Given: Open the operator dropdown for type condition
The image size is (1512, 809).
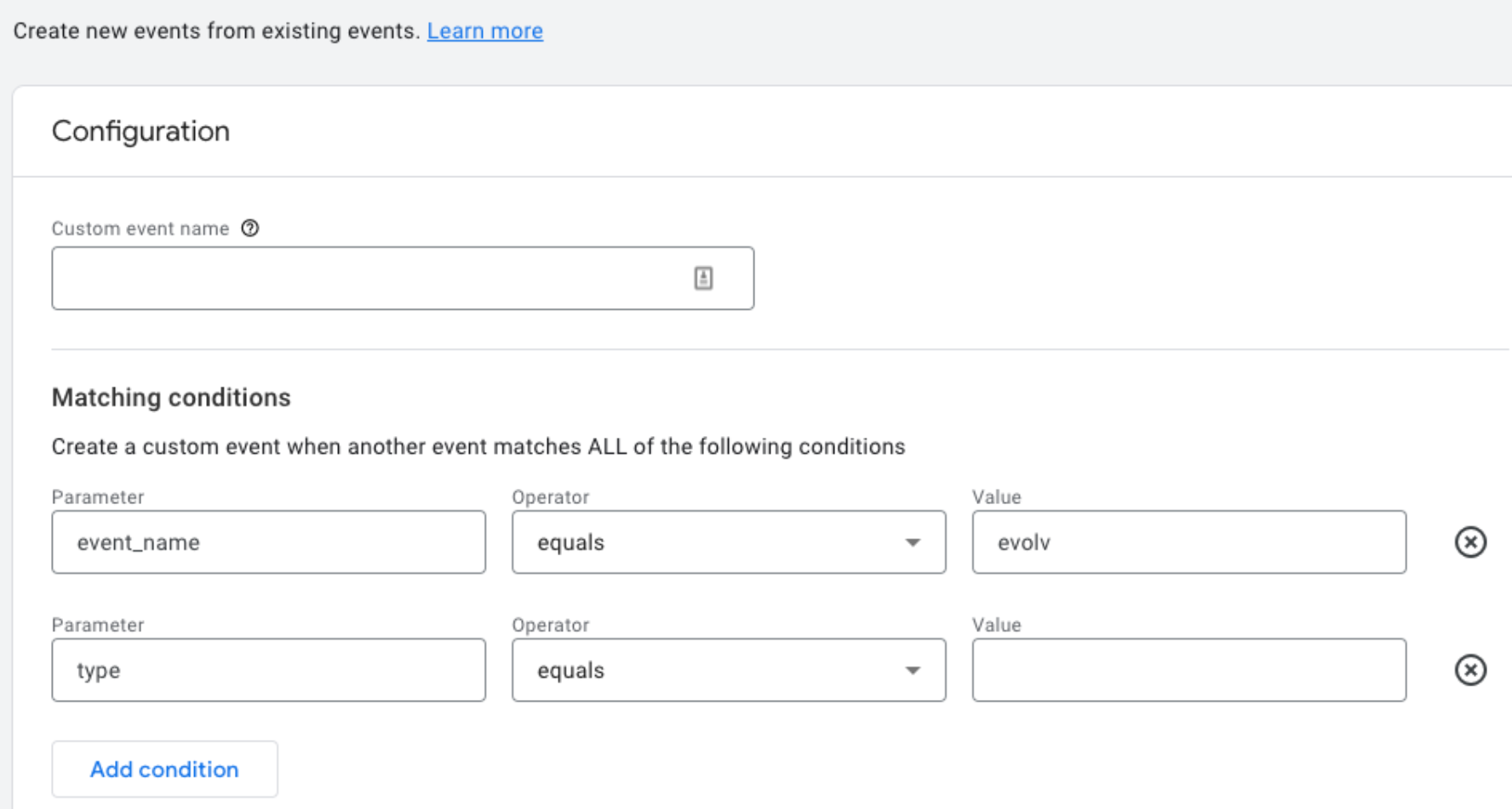Looking at the screenshot, I should click(729, 670).
